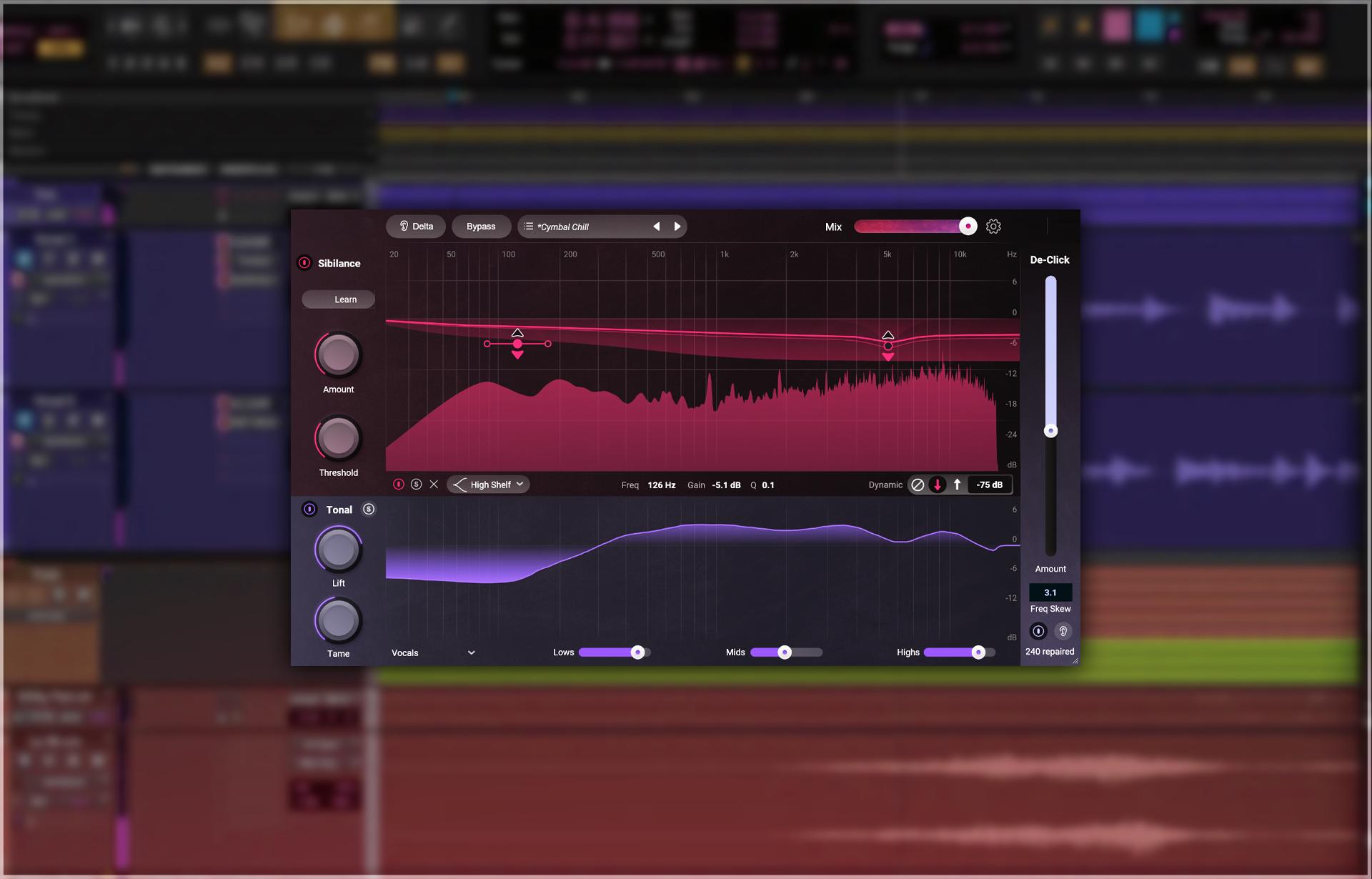Adjust the Lows slider
1372x879 pixels.
(615, 652)
